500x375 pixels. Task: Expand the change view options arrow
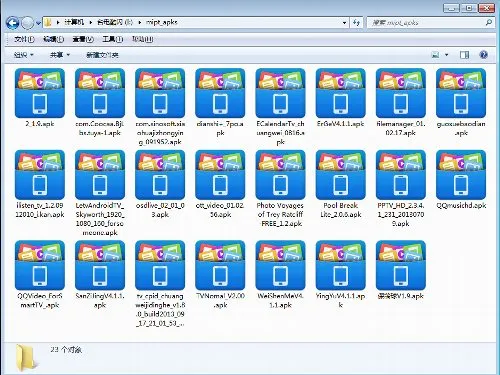[447, 55]
